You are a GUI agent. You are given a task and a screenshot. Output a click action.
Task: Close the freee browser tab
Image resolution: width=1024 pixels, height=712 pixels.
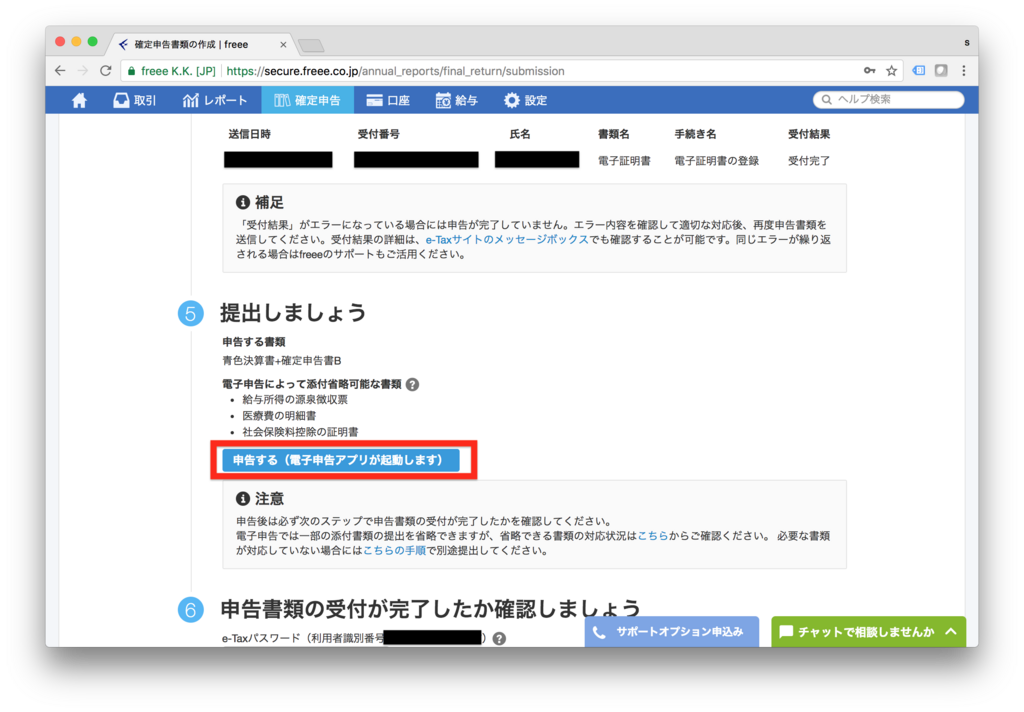[283, 44]
